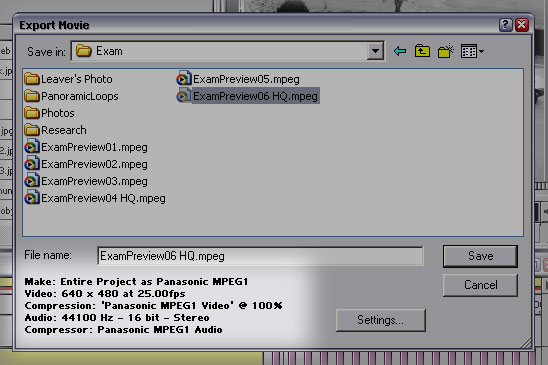Viewport: 548px width, 365px height.
Task: Click the Cancel button
Action: pos(481,285)
